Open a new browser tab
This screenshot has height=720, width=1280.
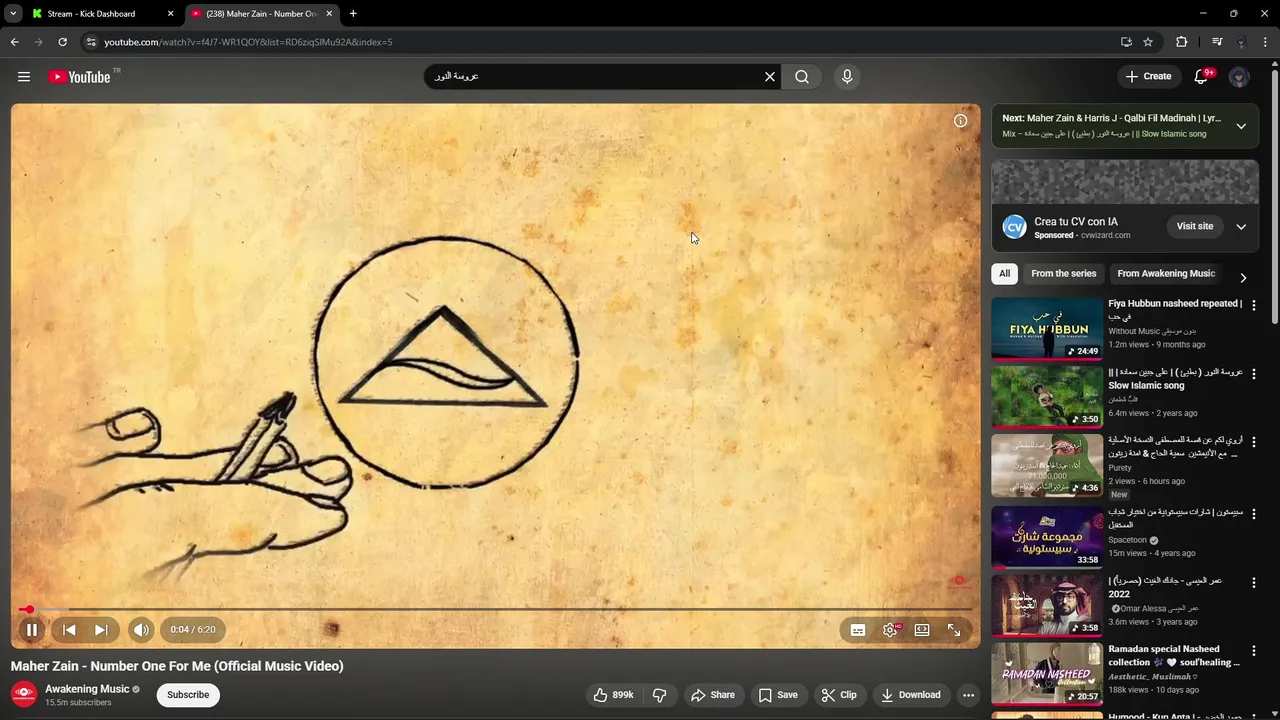coord(353,14)
